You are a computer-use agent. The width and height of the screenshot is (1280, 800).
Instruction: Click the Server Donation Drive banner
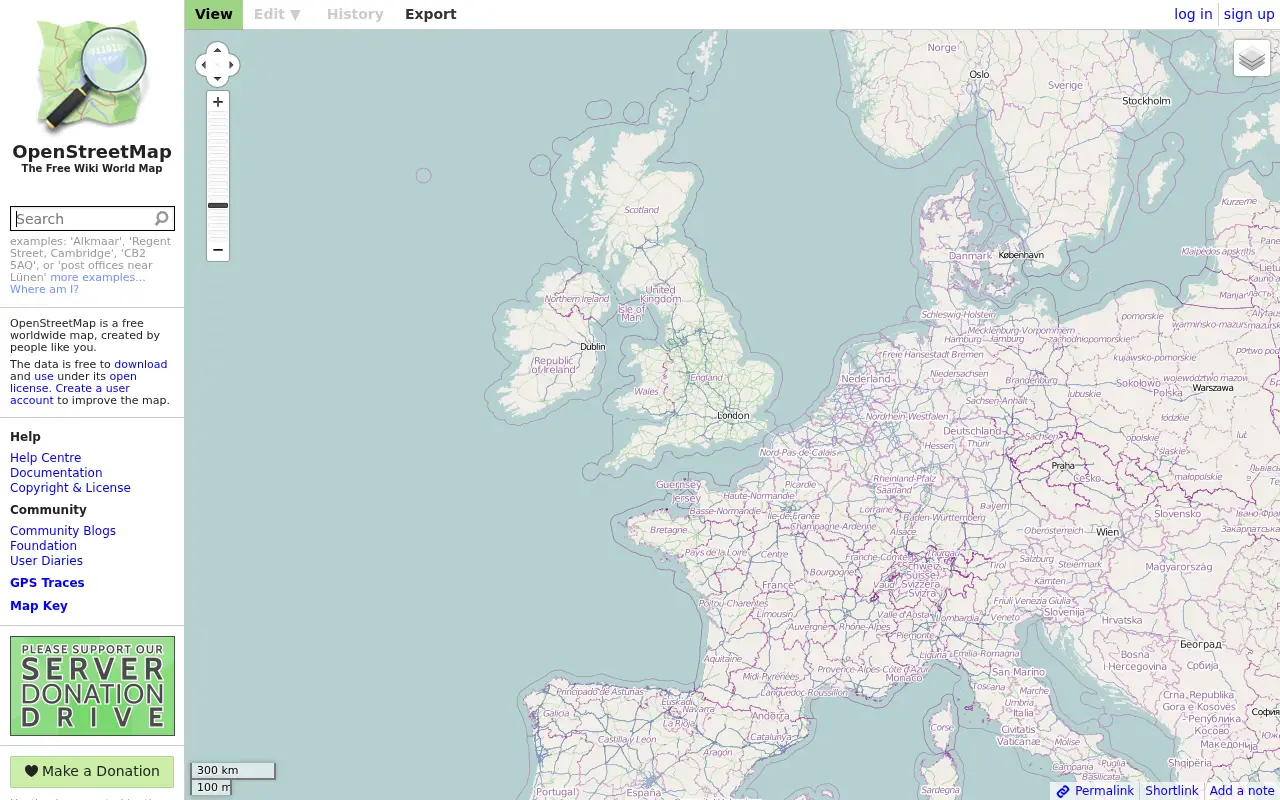[x=92, y=686]
